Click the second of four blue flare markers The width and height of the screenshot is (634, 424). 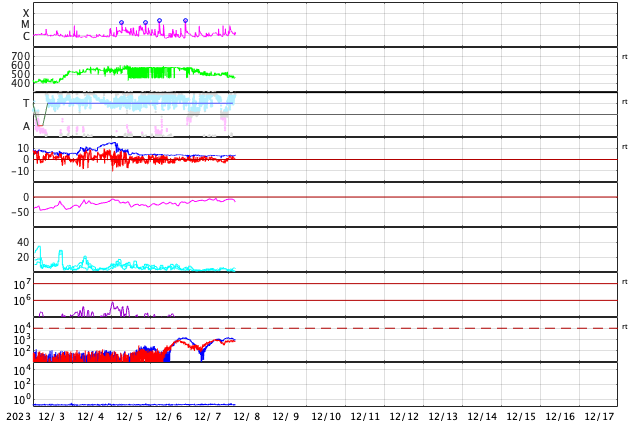pyautogui.click(x=146, y=23)
